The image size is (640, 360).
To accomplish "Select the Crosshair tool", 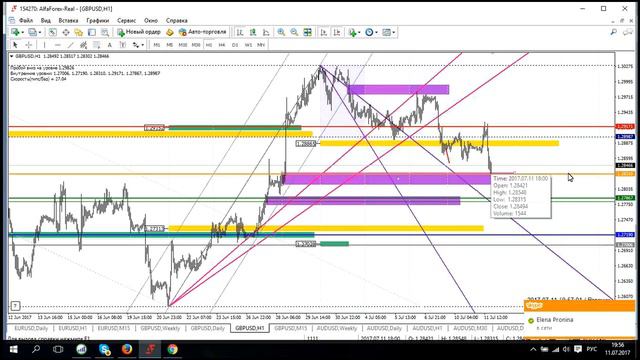I will pos(29,45).
